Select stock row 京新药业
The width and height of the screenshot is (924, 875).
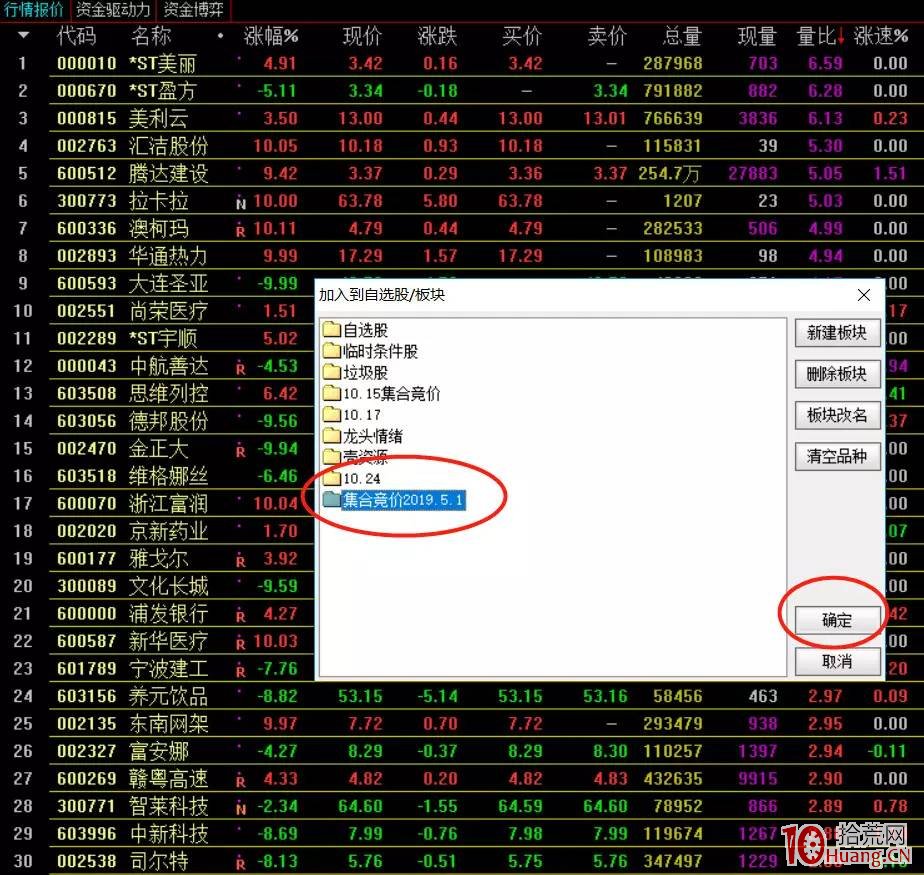coord(157,531)
